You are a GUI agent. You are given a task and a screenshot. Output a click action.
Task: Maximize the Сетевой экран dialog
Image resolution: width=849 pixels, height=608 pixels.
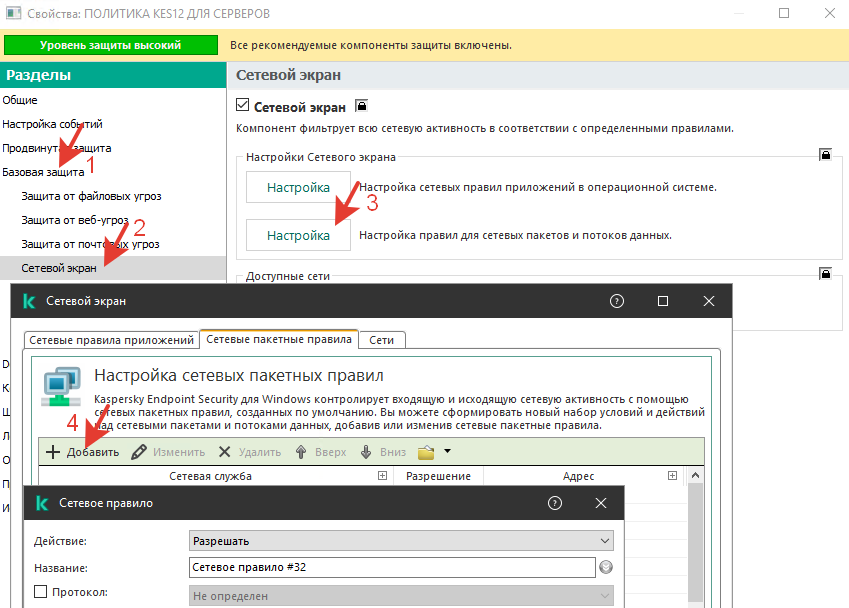[x=663, y=301]
